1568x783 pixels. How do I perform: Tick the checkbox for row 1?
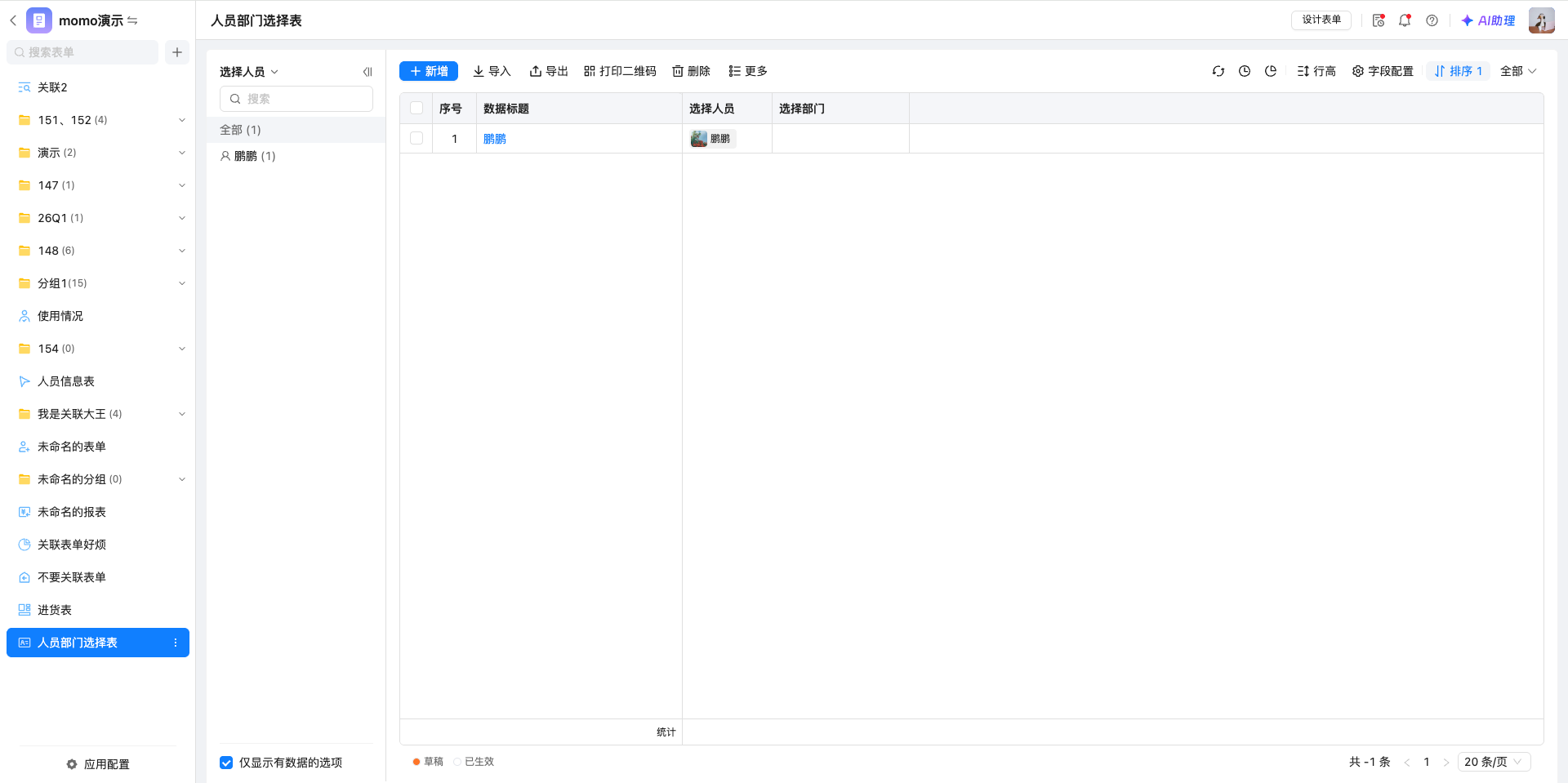(416, 138)
